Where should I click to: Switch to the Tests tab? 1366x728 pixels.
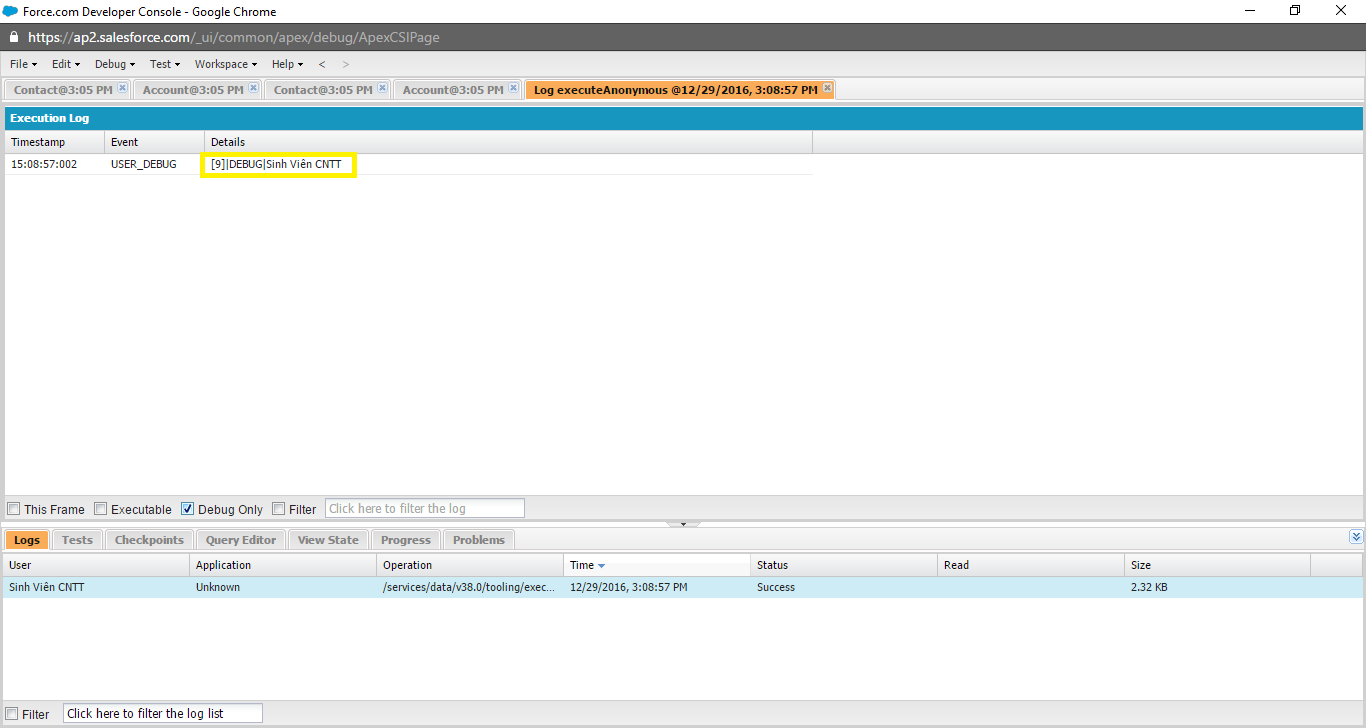tap(77, 539)
